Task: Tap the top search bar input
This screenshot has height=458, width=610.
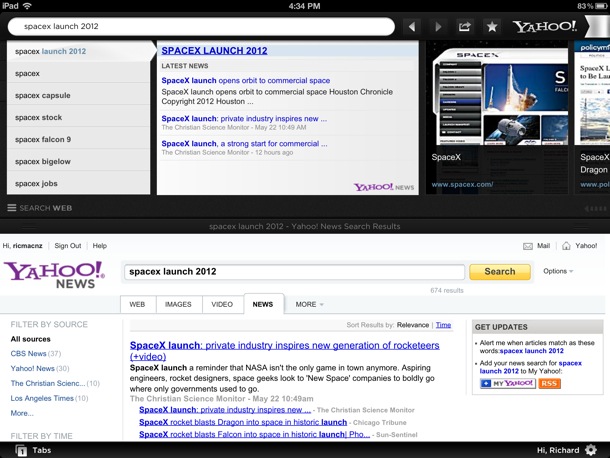Action: (x=201, y=26)
